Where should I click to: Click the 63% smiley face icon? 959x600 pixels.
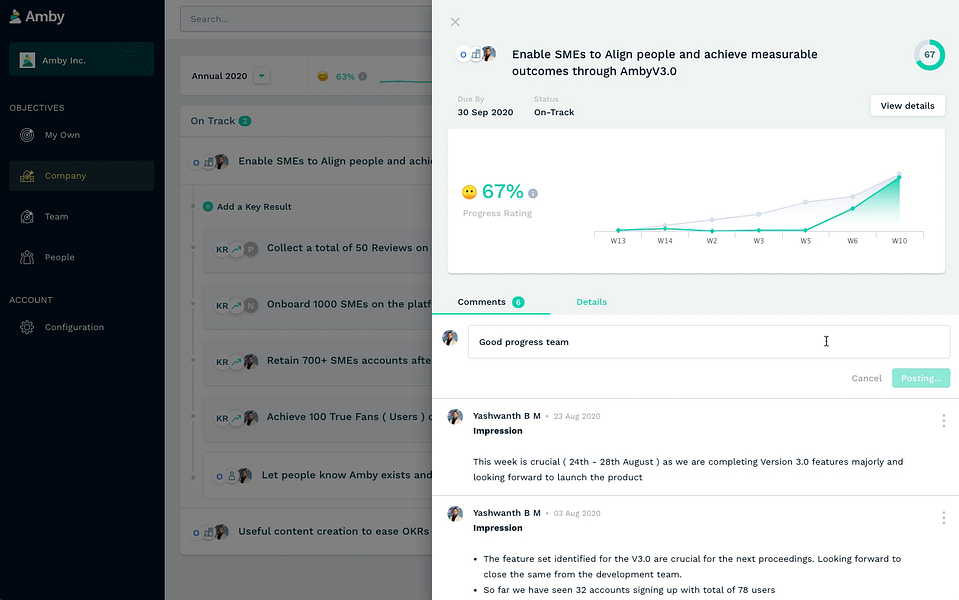tap(323, 76)
